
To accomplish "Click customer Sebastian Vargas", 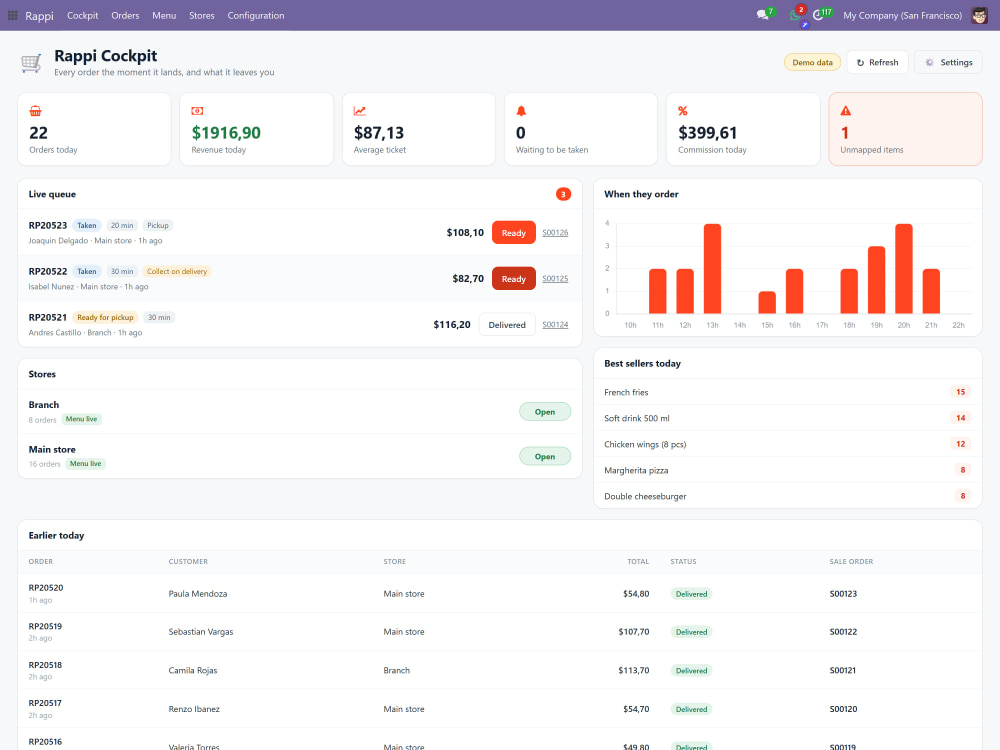I will pos(201,632).
